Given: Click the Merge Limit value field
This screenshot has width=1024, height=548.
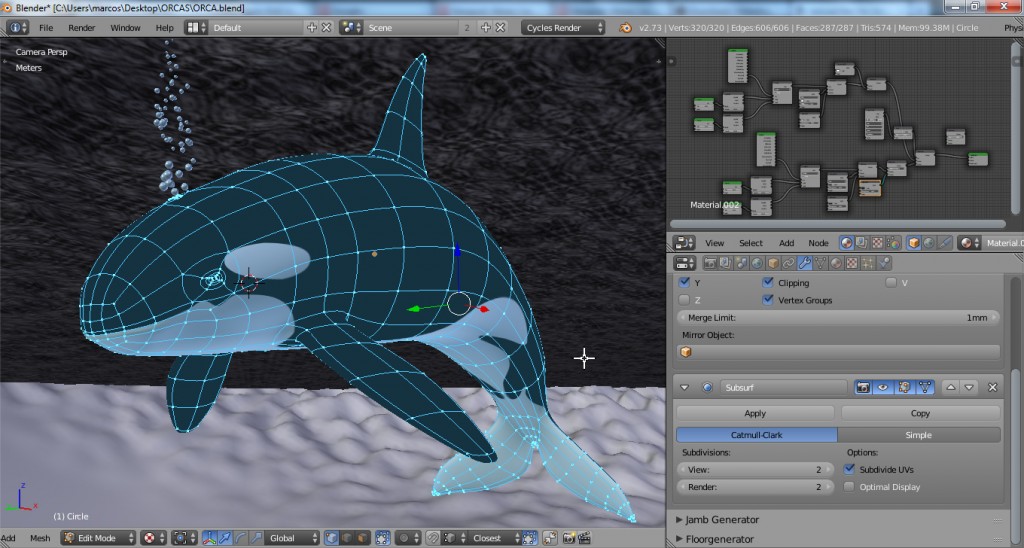Looking at the screenshot, I should click(x=838, y=317).
